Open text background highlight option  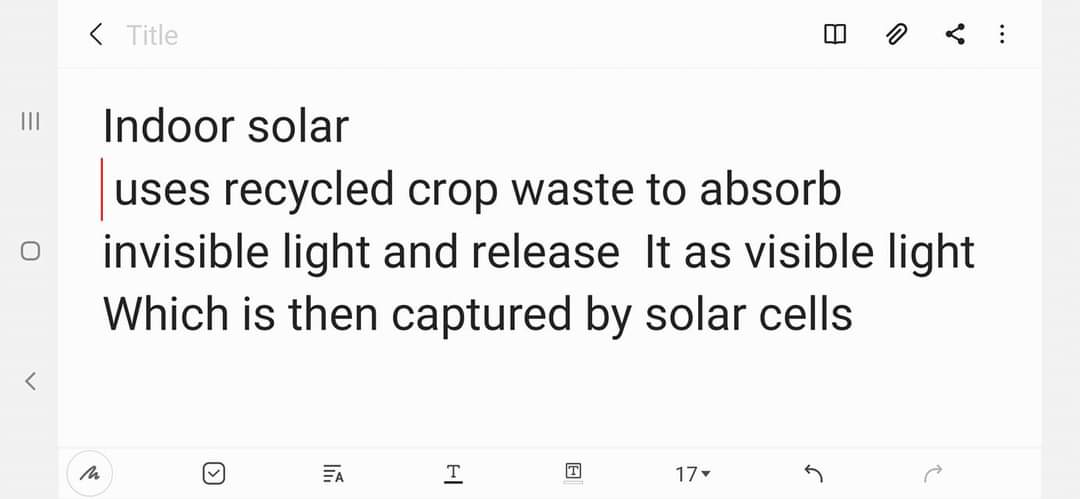pos(573,473)
